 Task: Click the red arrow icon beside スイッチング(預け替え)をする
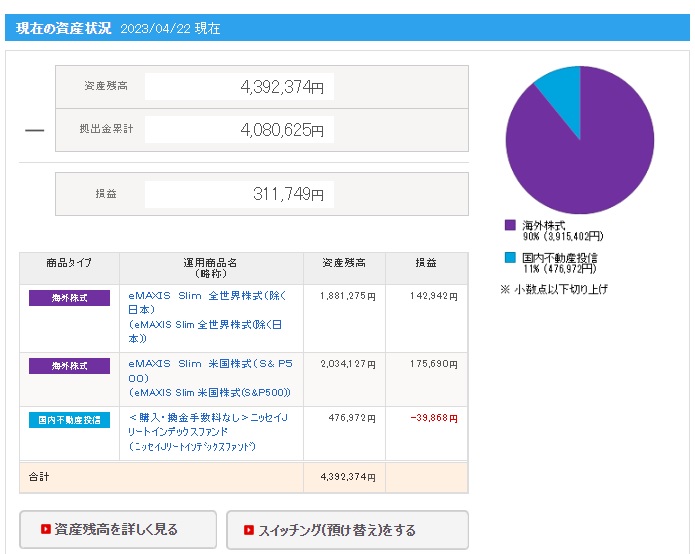[248, 529]
